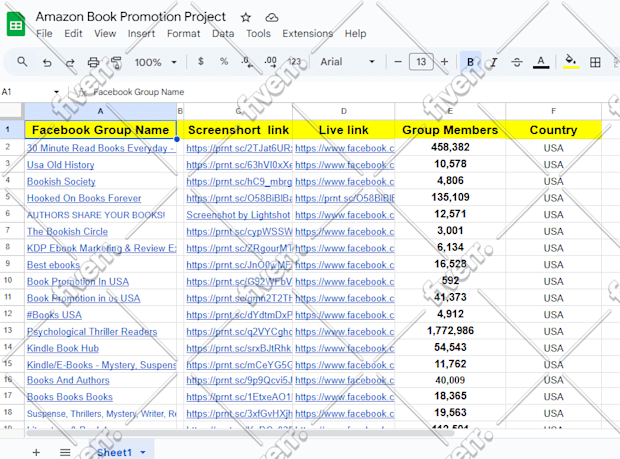Print the spreadsheet
Image resolution: width=620 pixels, height=459 pixels.
click(x=93, y=62)
